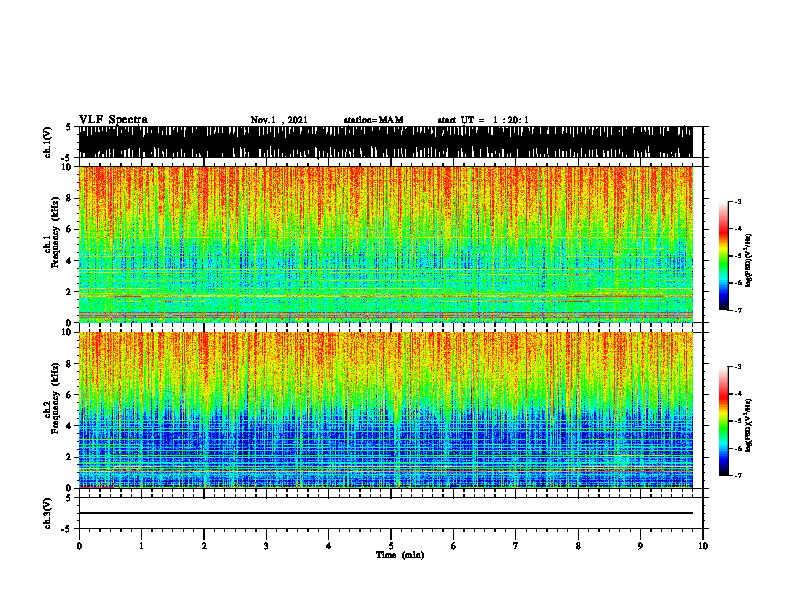Click inside the ch.2 spectrogram plot
The width and height of the screenshot is (792, 612).
[x=386, y=410]
